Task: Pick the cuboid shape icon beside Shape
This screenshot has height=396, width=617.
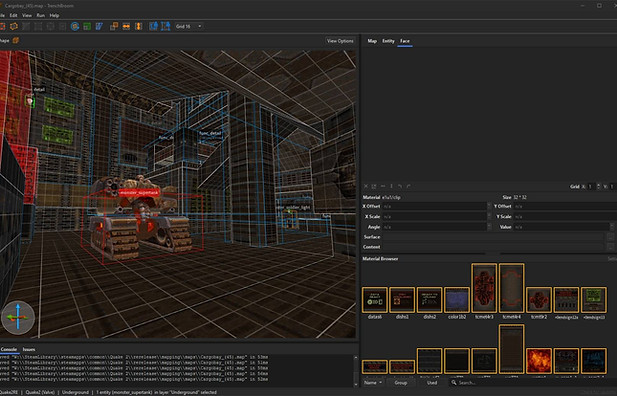Action: pyautogui.click(x=16, y=40)
